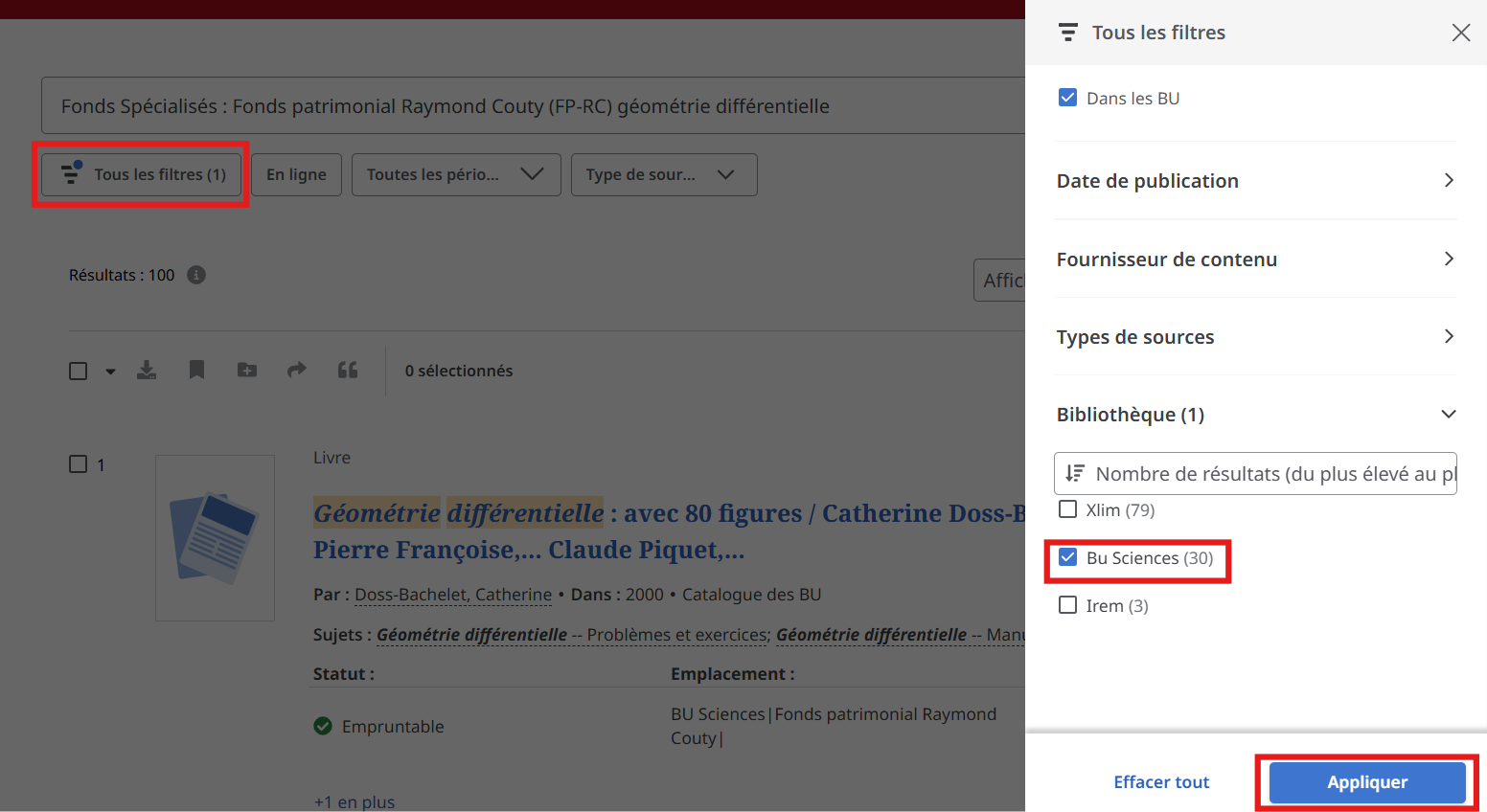Expand the Fournisseur de contenu section
This screenshot has height=812, width=1487.
pyautogui.click(x=1255, y=259)
